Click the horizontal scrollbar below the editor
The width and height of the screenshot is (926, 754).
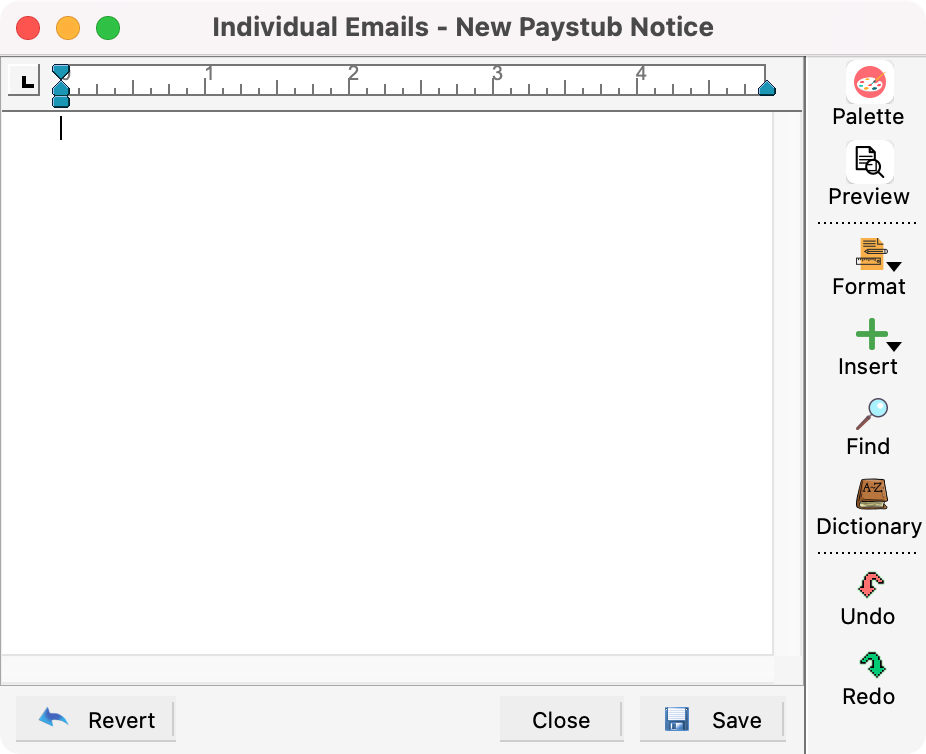[387, 668]
